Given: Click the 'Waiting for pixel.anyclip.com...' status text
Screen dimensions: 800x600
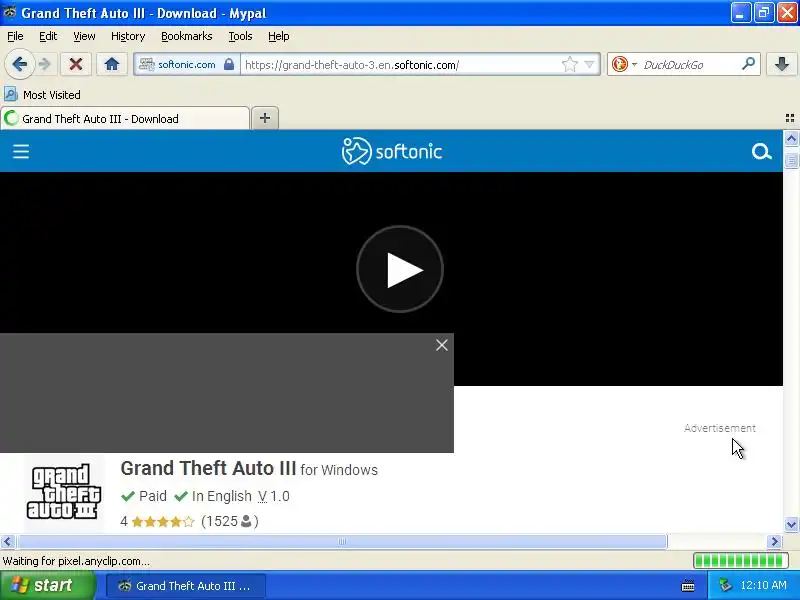Looking at the screenshot, I should coord(76,561).
